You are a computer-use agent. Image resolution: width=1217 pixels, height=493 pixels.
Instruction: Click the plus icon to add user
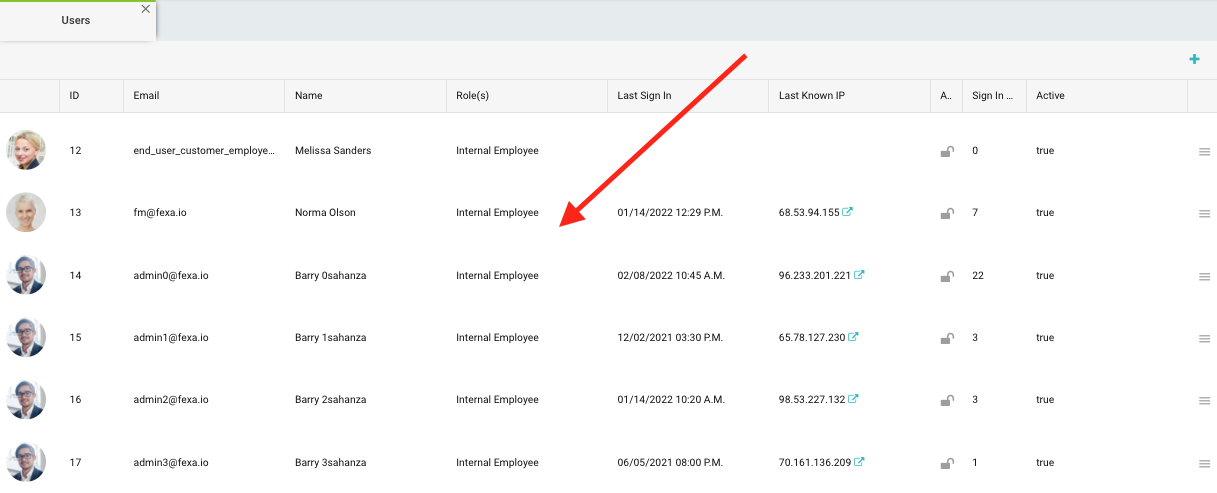(x=1194, y=60)
